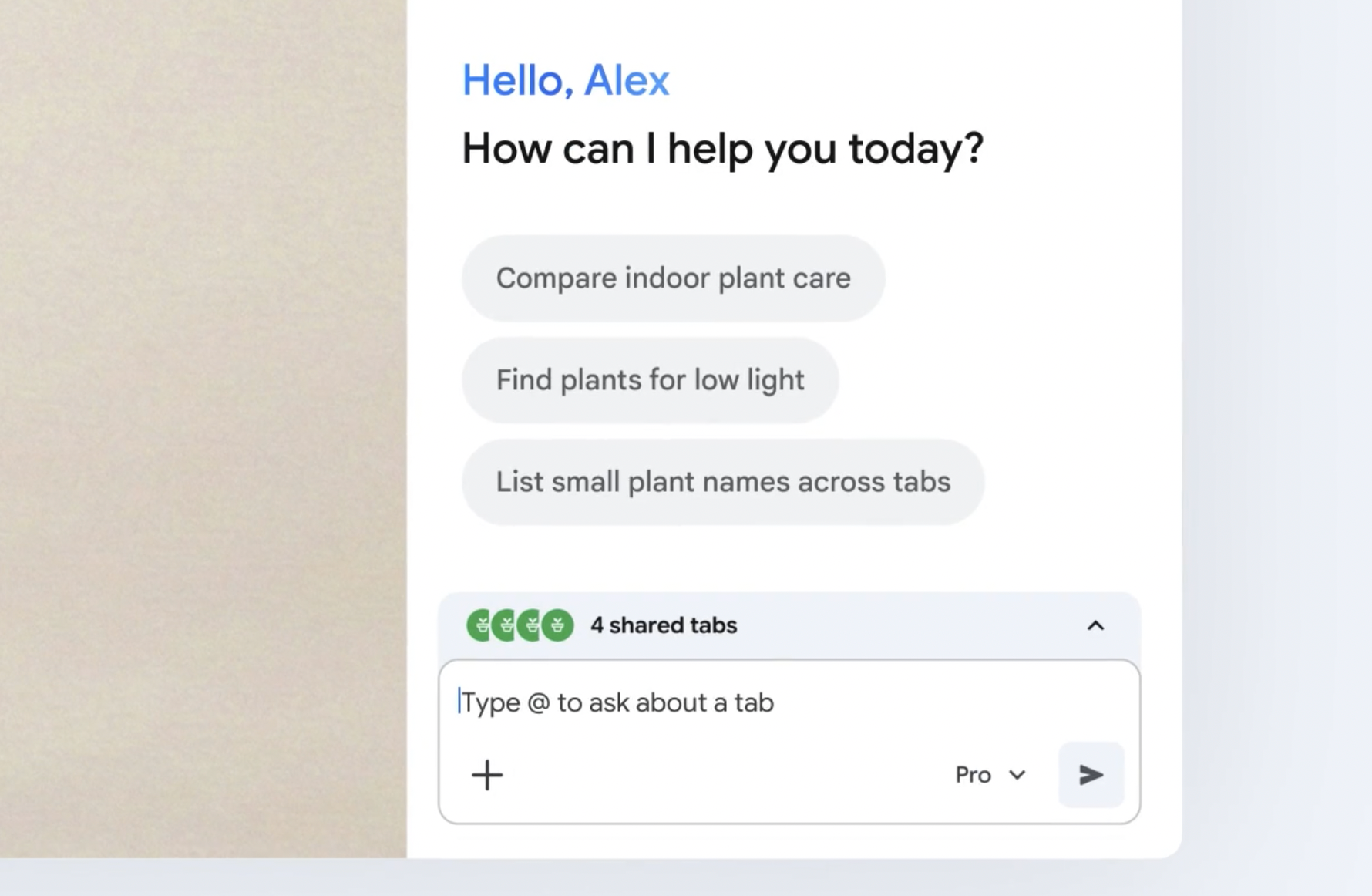
Task: Click the plus icon to add content
Action: (x=487, y=775)
